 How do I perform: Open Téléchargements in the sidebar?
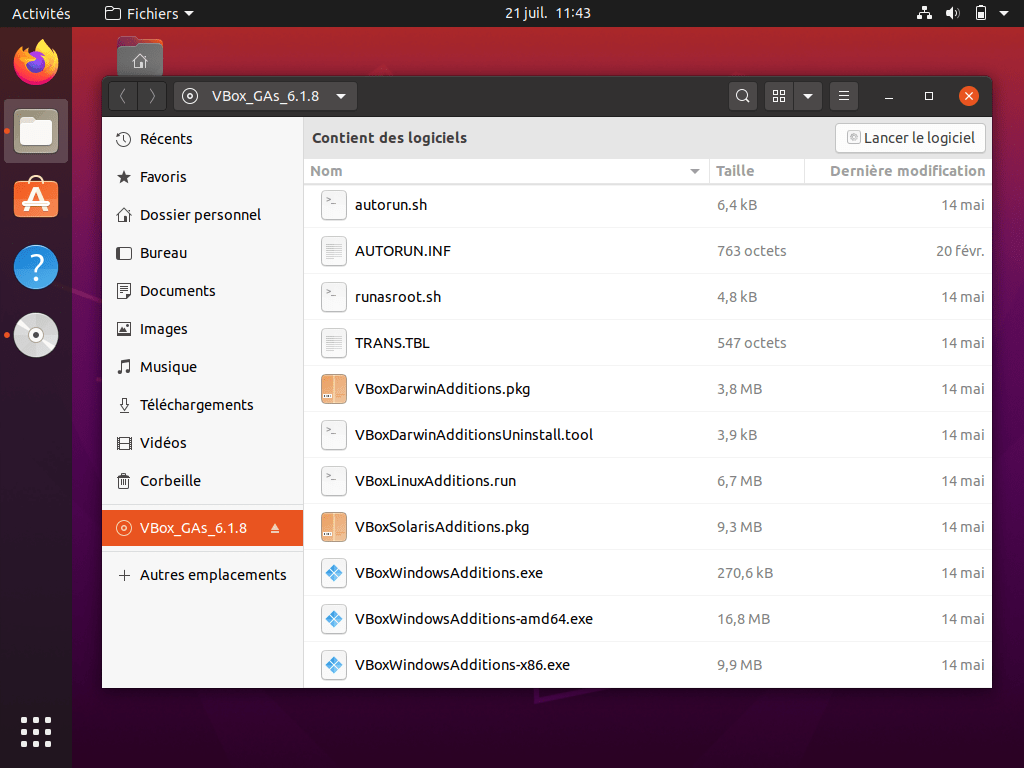(x=202, y=405)
